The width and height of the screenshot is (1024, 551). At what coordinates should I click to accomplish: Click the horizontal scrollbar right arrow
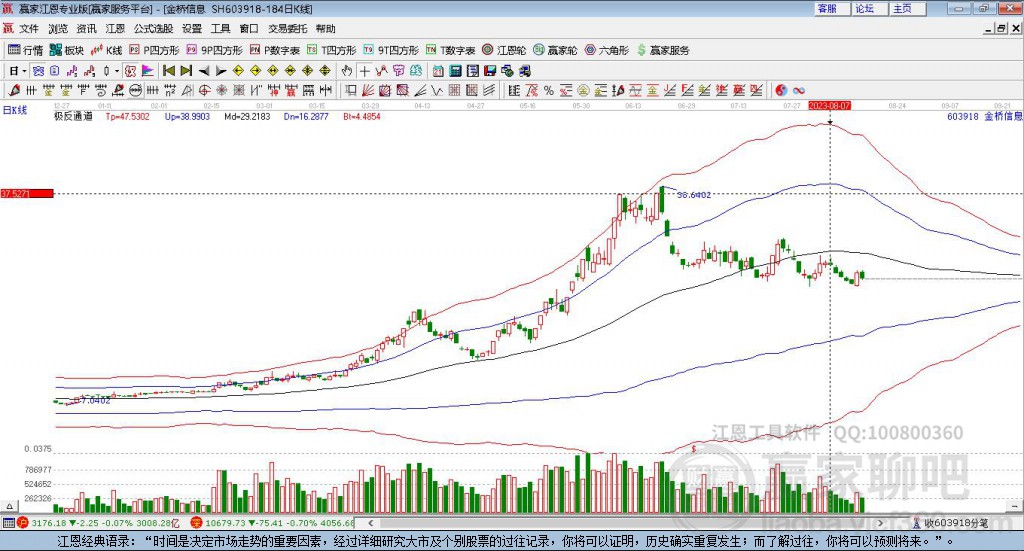[x=880, y=523]
